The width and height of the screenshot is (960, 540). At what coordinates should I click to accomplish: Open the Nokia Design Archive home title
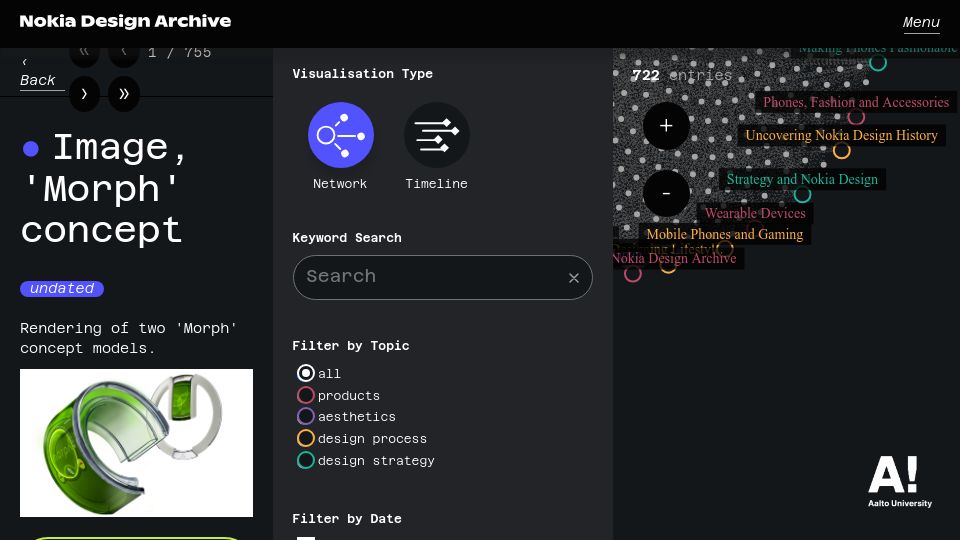[126, 21]
